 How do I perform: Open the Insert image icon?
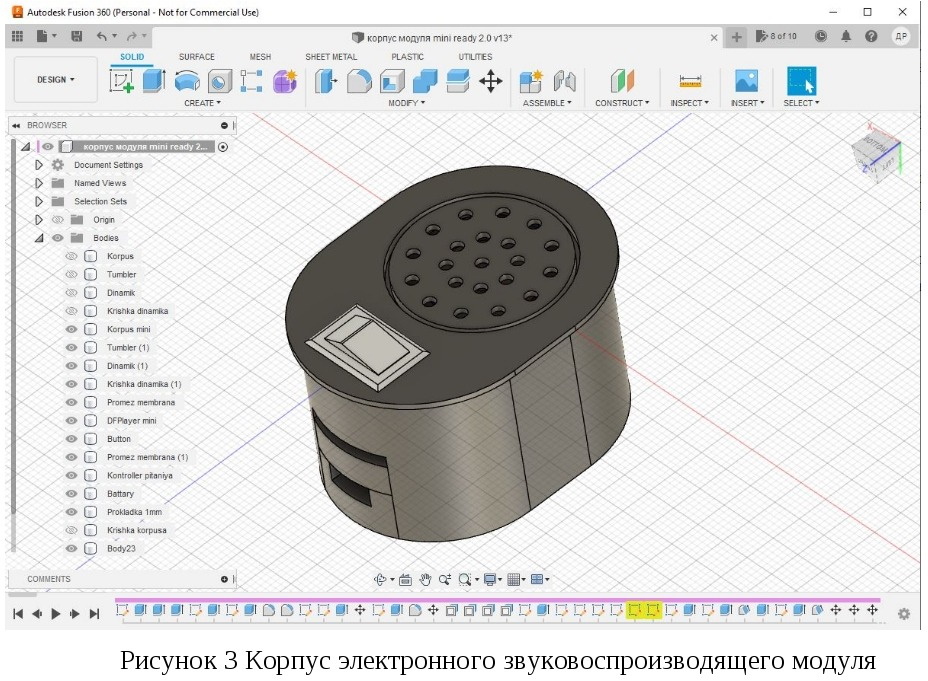(x=746, y=82)
